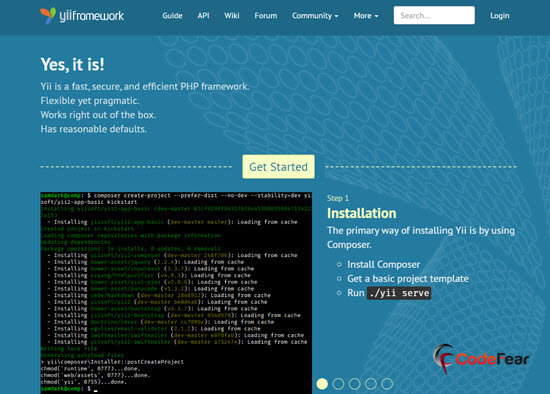Open the API documentation link

point(203,16)
